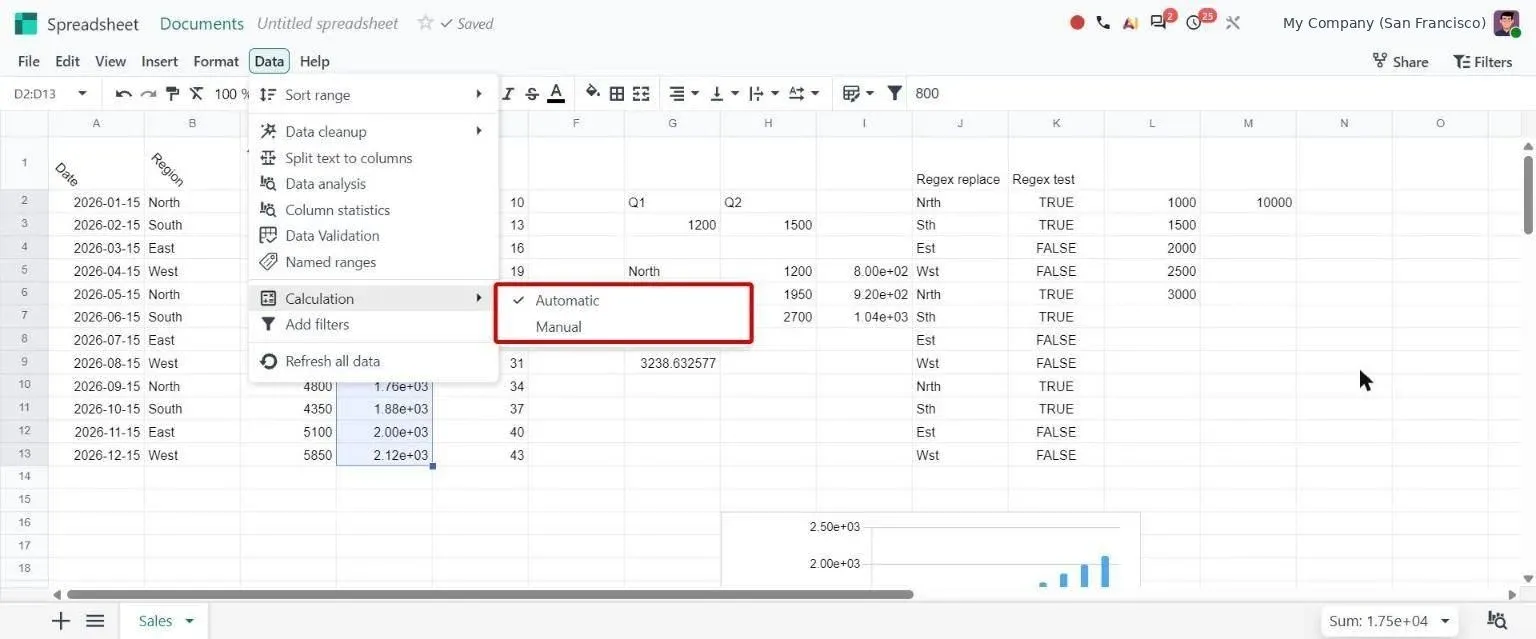Viewport: 1536px width, 639px height.
Task: Choose Split text to columns
Action: tap(373, 158)
